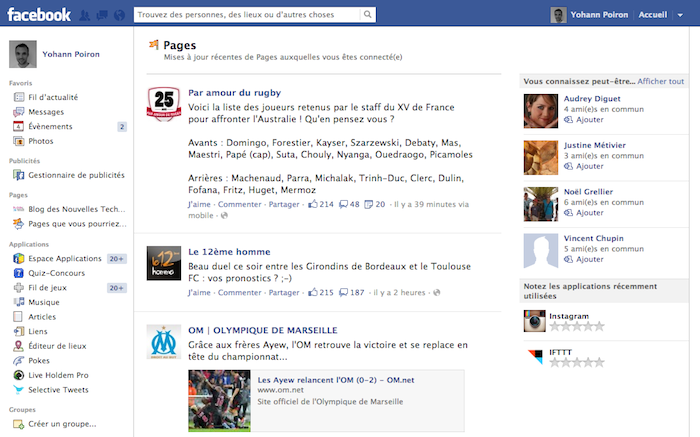Image resolution: width=700 pixels, height=437 pixels.
Task: Open Gestionnaire de publicités link
Action: point(76,175)
